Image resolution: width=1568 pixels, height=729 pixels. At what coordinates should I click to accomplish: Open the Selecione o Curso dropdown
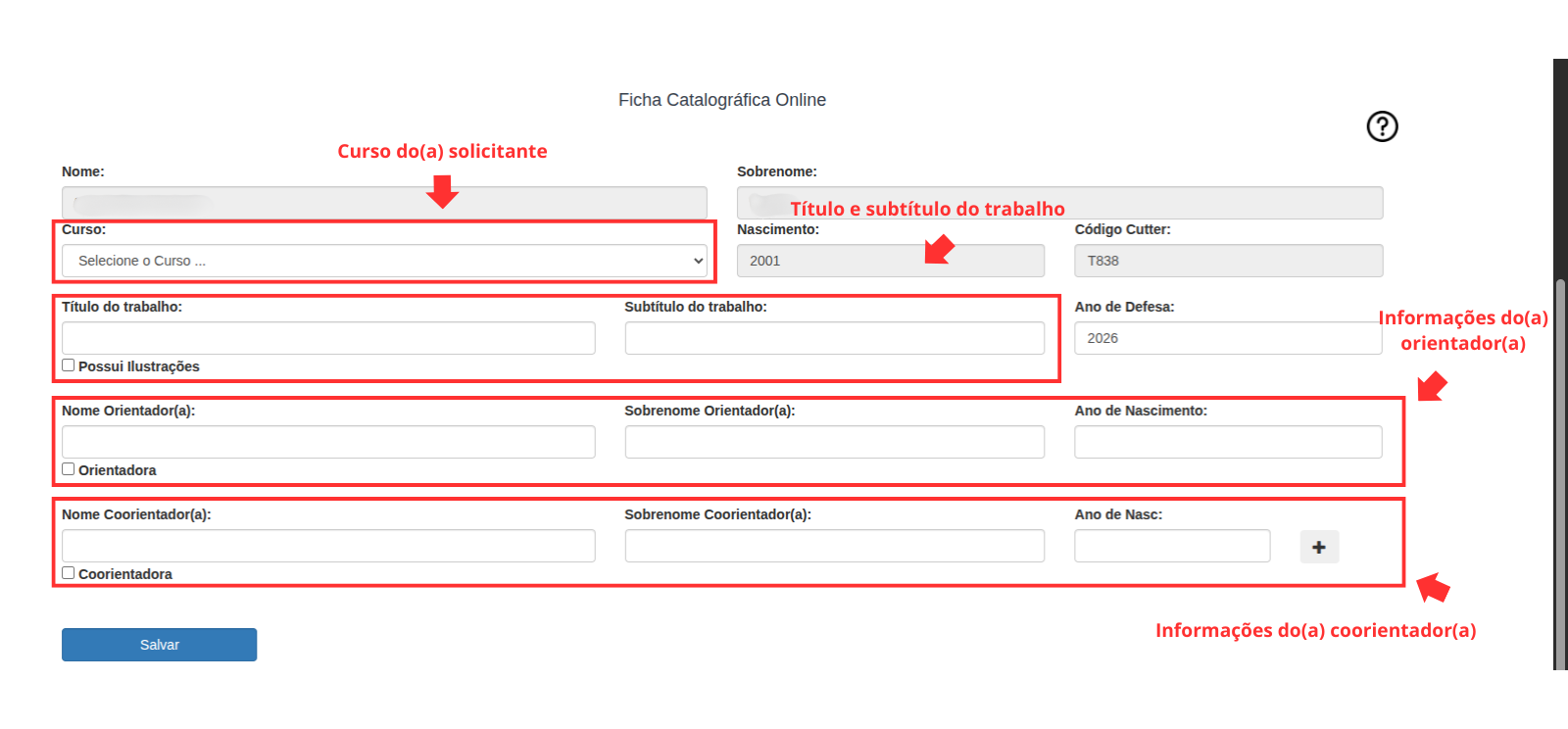(x=384, y=261)
